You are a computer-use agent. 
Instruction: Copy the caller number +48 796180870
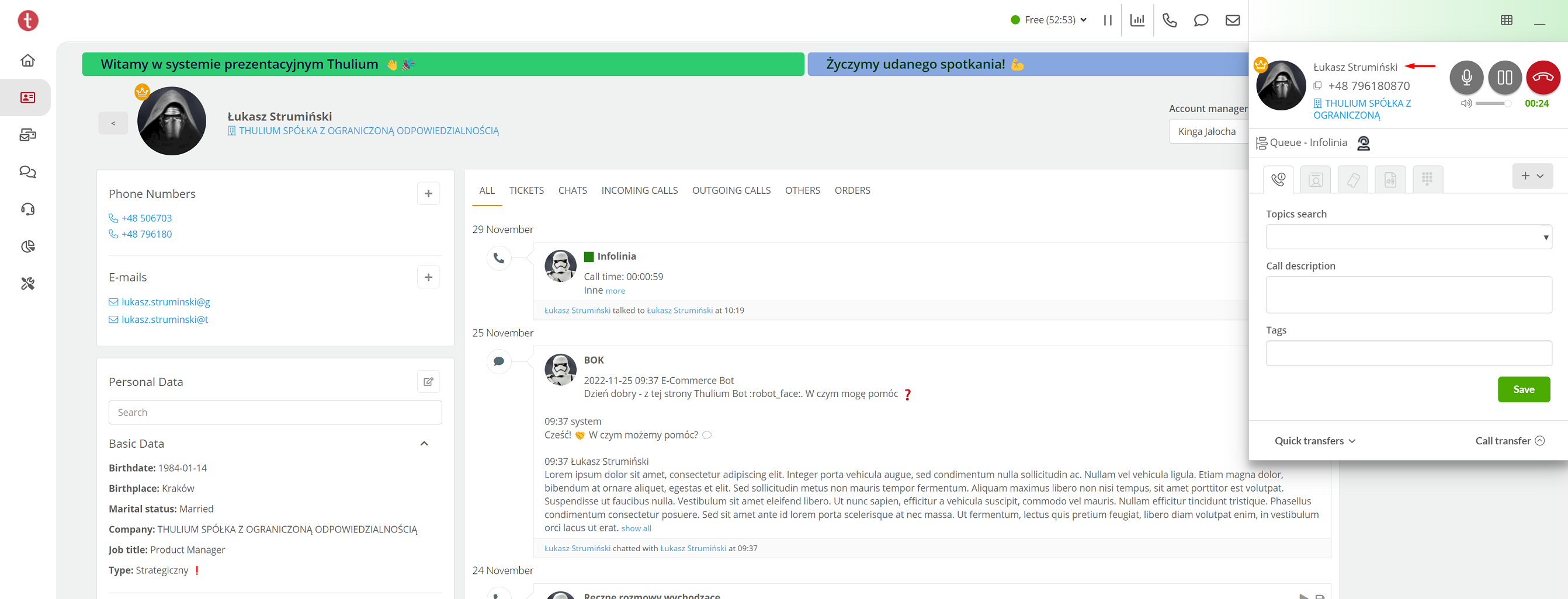(1317, 86)
